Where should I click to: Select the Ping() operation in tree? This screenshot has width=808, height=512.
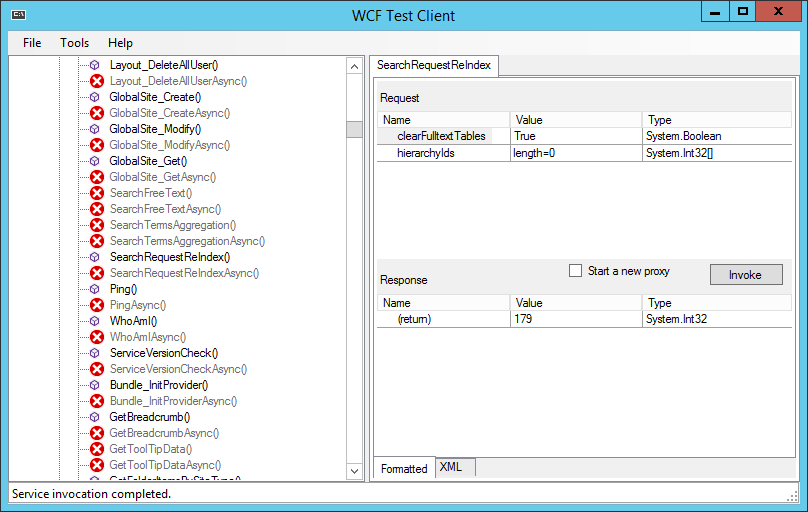[x=123, y=289]
